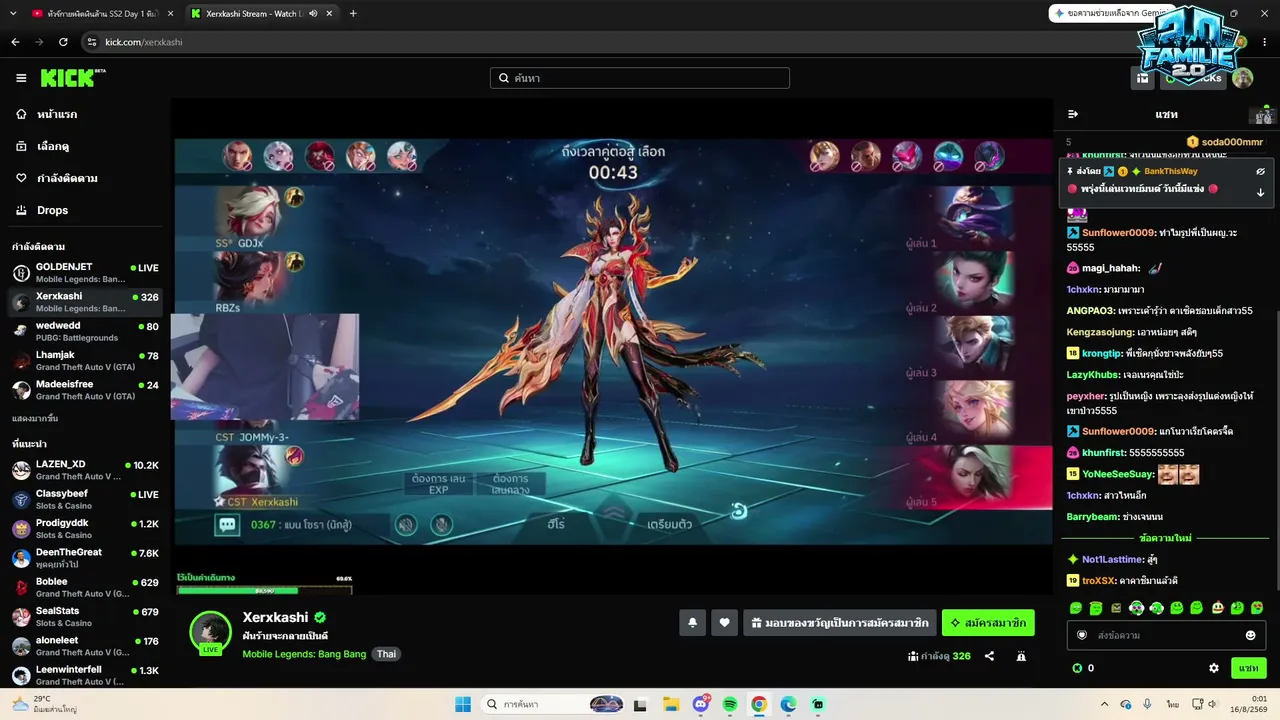Select Xerxkashi channel in followed list

86,302
